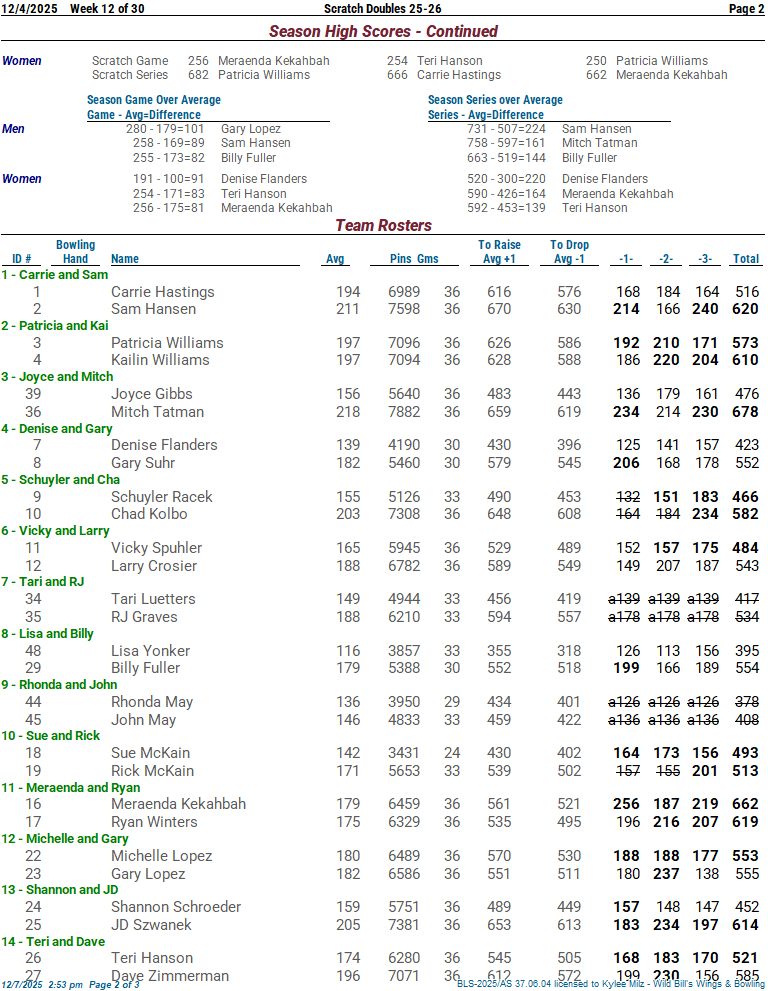Click 'Michelle Lopez' roster name
Viewport: 768px width, 991px height.
[x=161, y=856]
